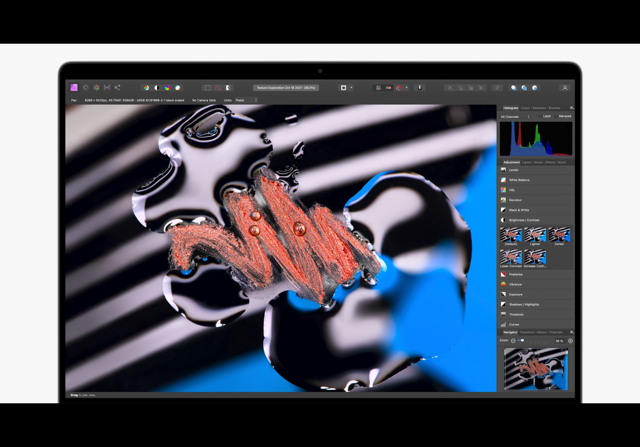
Task: Click the Invert Selection toolbar icon
Action: pos(229,88)
